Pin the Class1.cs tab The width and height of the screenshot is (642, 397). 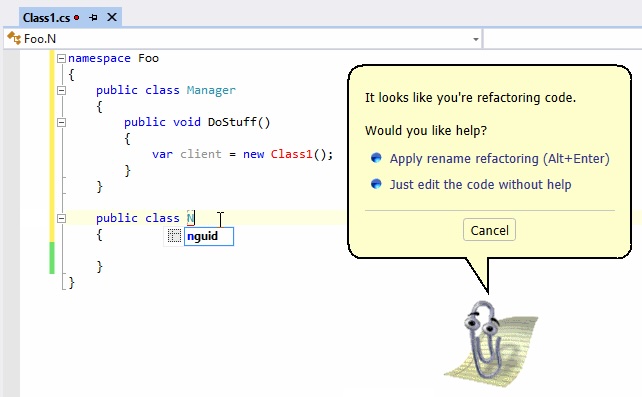click(93, 18)
